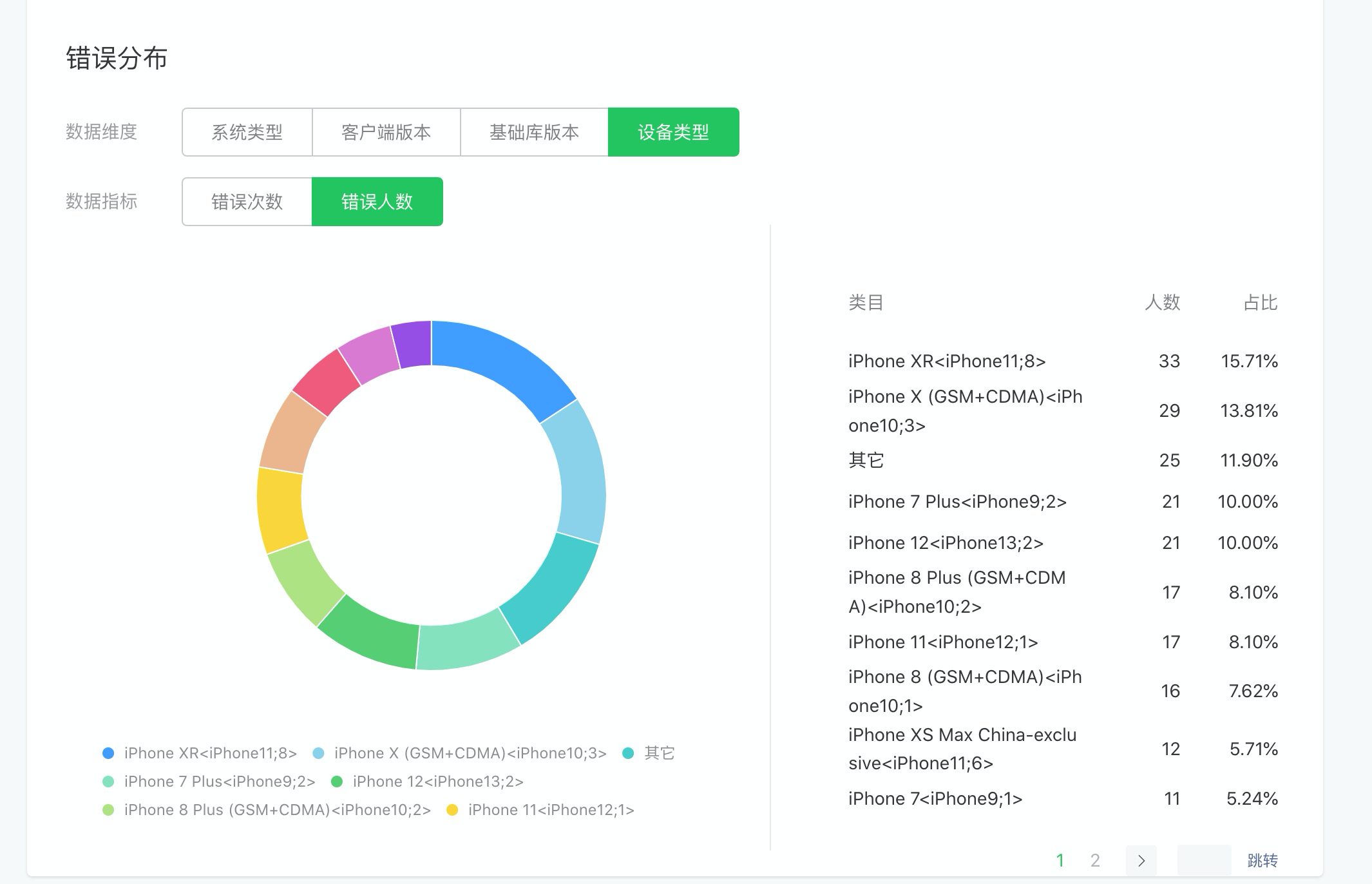The height and width of the screenshot is (884, 1372).
Task: Open page 2 of table
Action: 1094,860
